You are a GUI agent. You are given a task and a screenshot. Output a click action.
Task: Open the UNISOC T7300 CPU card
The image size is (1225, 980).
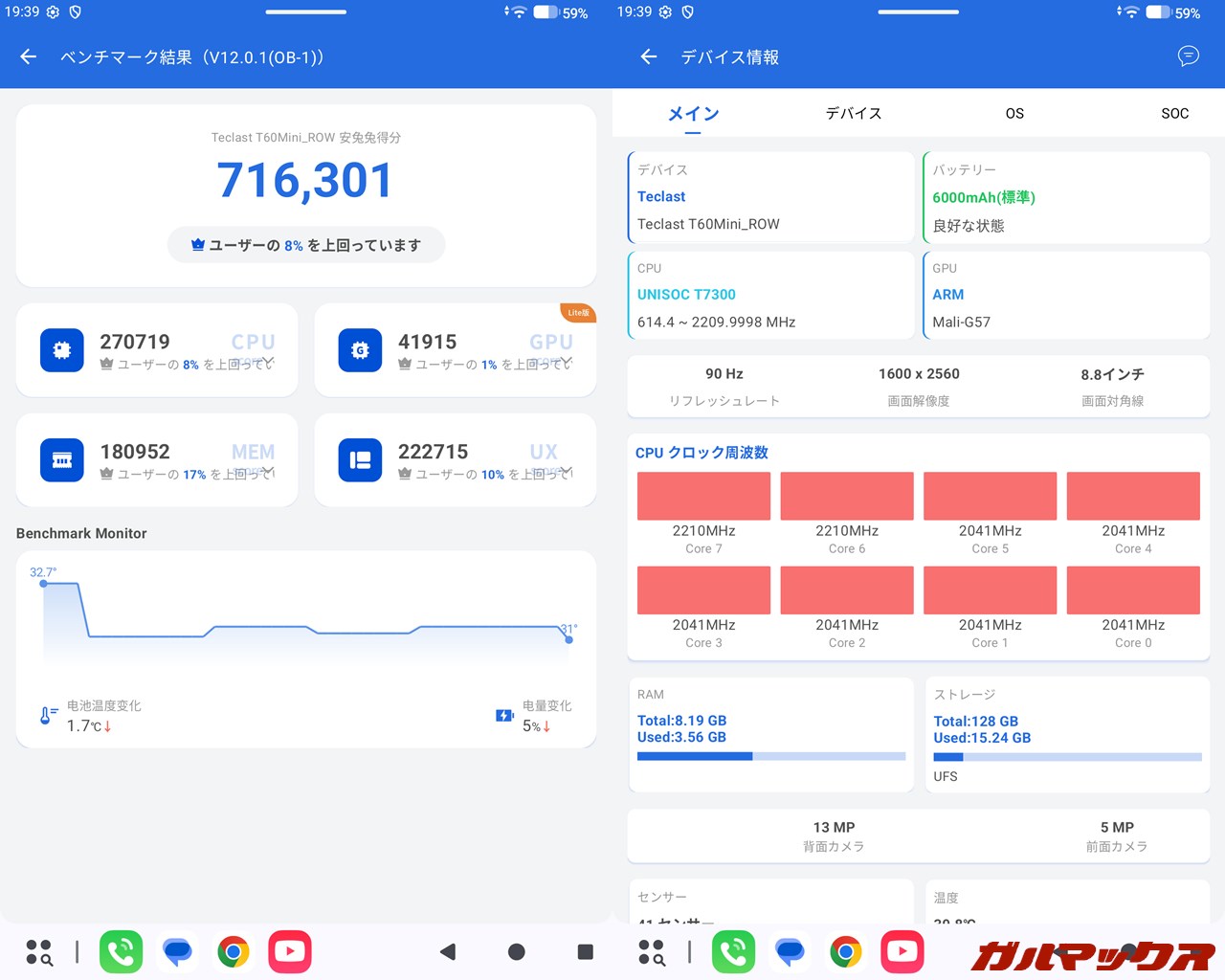771,295
